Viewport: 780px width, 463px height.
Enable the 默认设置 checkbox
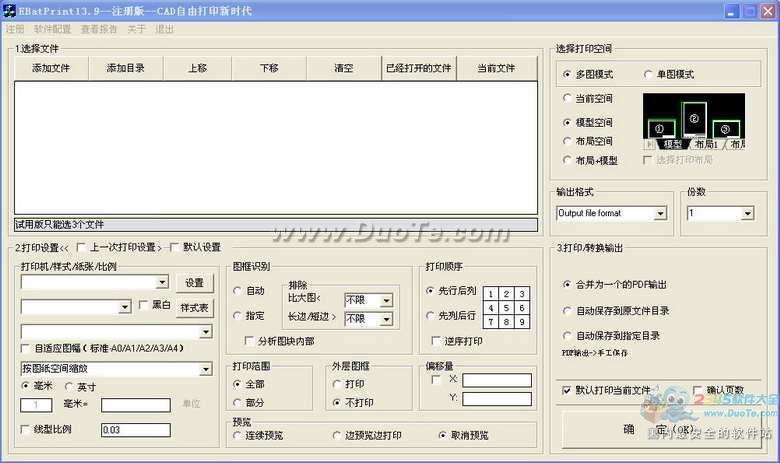174,247
